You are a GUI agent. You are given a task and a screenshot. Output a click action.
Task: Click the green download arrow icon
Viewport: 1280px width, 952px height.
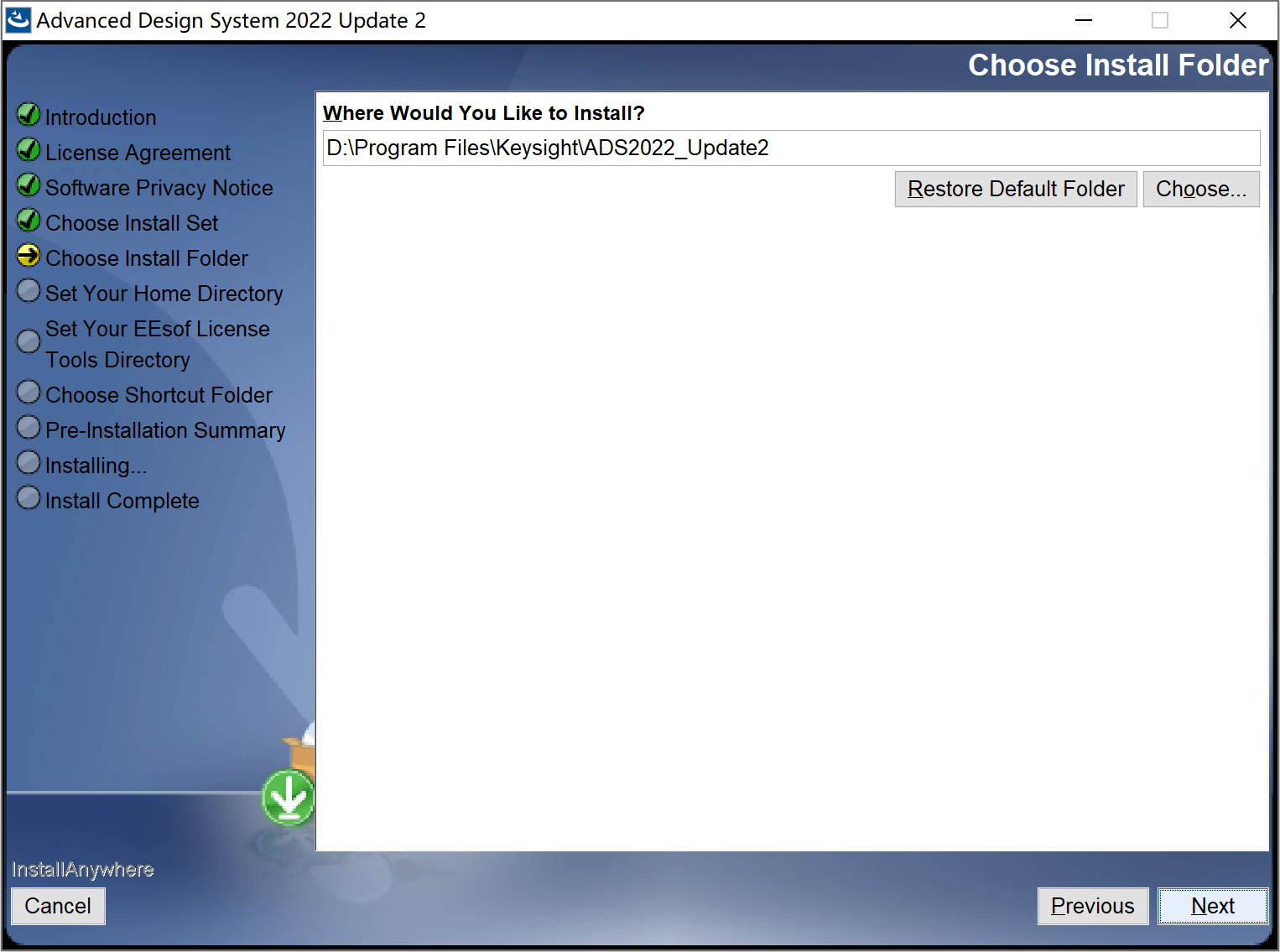(289, 798)
